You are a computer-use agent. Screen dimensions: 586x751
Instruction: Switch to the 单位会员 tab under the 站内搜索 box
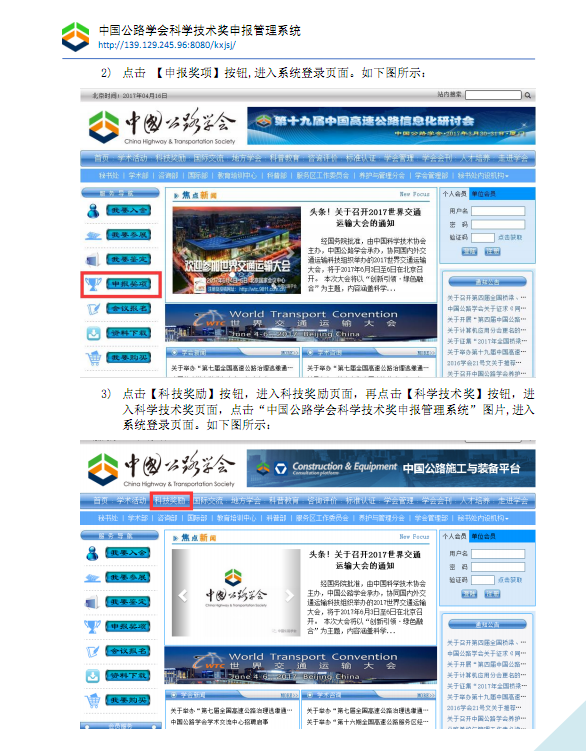(483, 194)
